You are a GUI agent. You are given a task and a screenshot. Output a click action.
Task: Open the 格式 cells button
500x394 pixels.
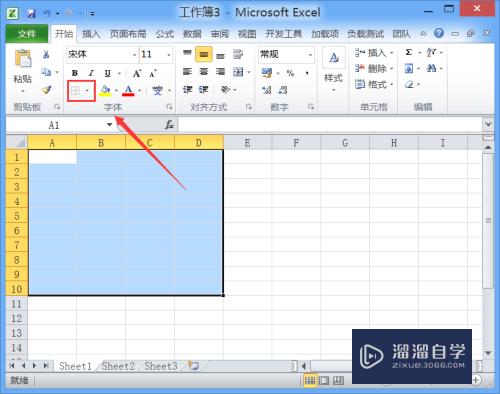click(374, 84)
